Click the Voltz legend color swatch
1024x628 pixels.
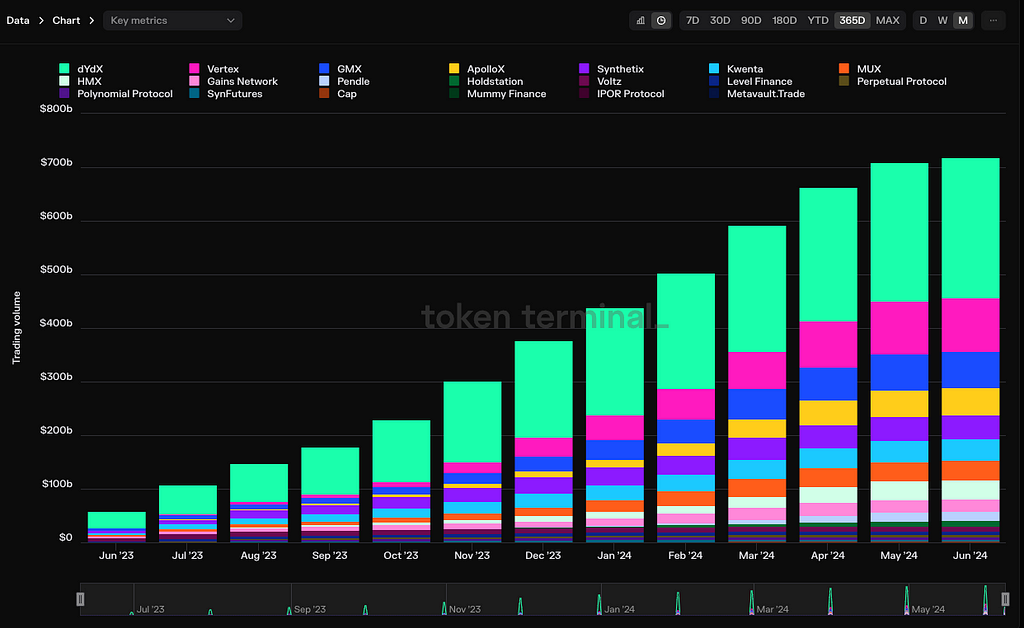click(x=584, y=81)
